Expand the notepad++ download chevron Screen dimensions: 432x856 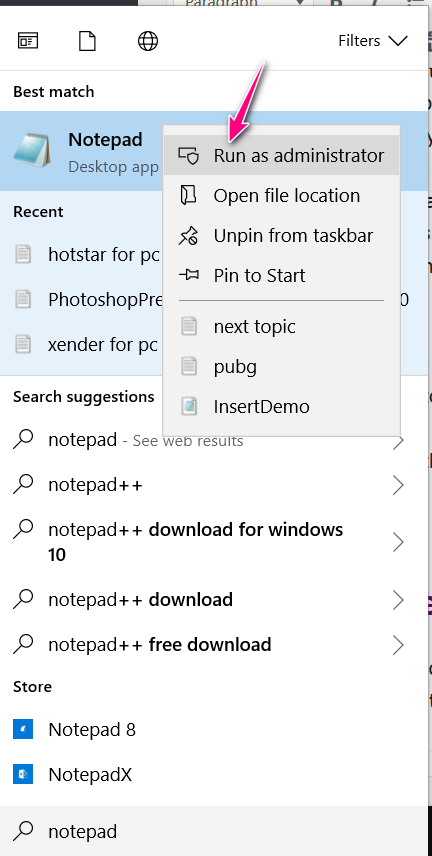[398, 601]
